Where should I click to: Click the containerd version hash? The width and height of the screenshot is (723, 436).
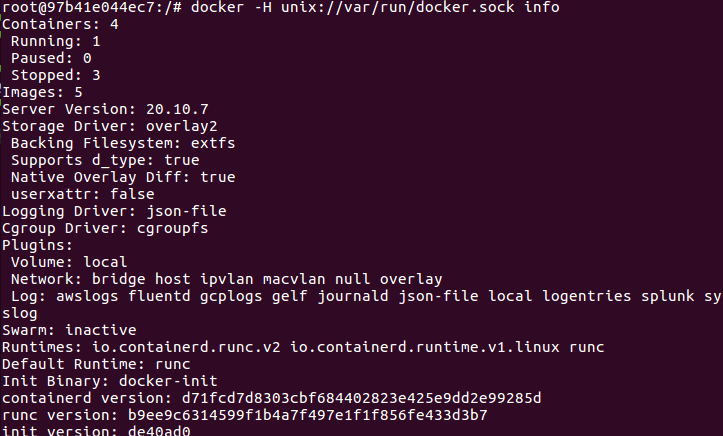(x=362, y=399)
